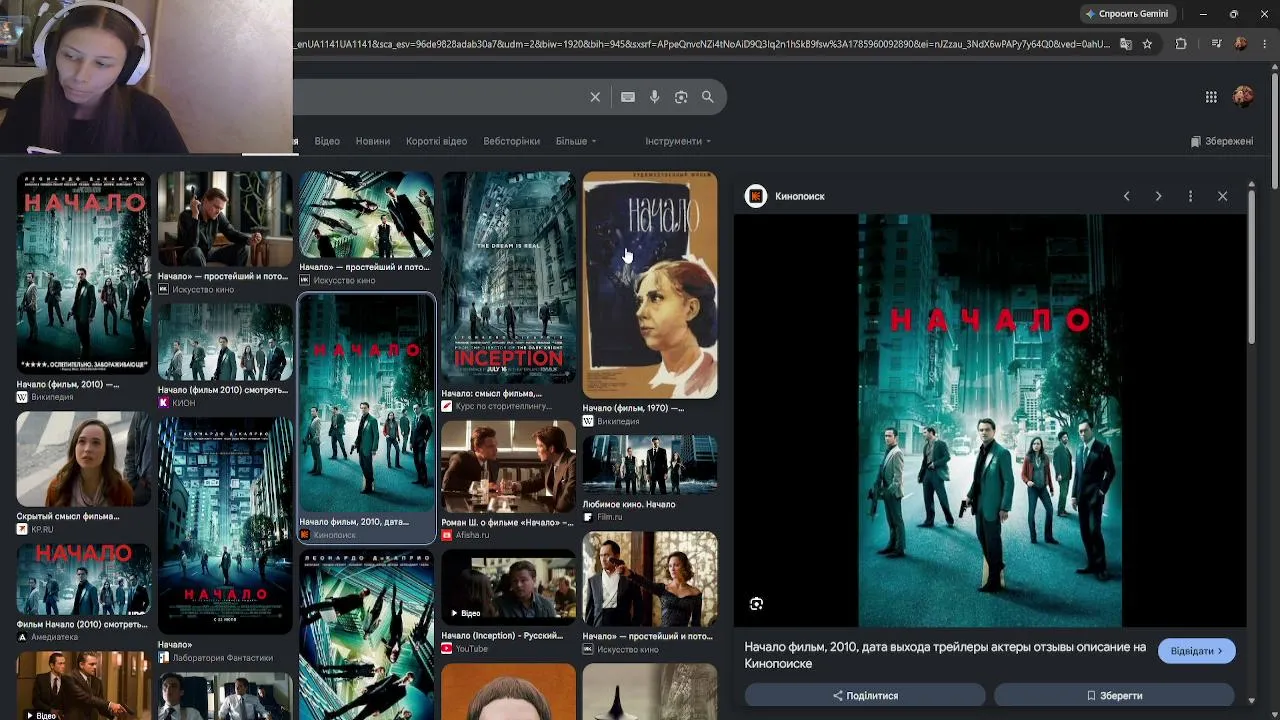Click the caption 'Любимое кино. Начало'

point(629,504)
